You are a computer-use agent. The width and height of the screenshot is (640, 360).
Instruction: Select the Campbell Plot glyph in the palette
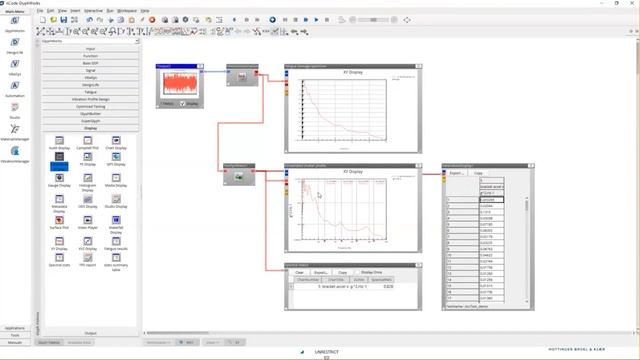pyautogui.click(x=88, y=143)
